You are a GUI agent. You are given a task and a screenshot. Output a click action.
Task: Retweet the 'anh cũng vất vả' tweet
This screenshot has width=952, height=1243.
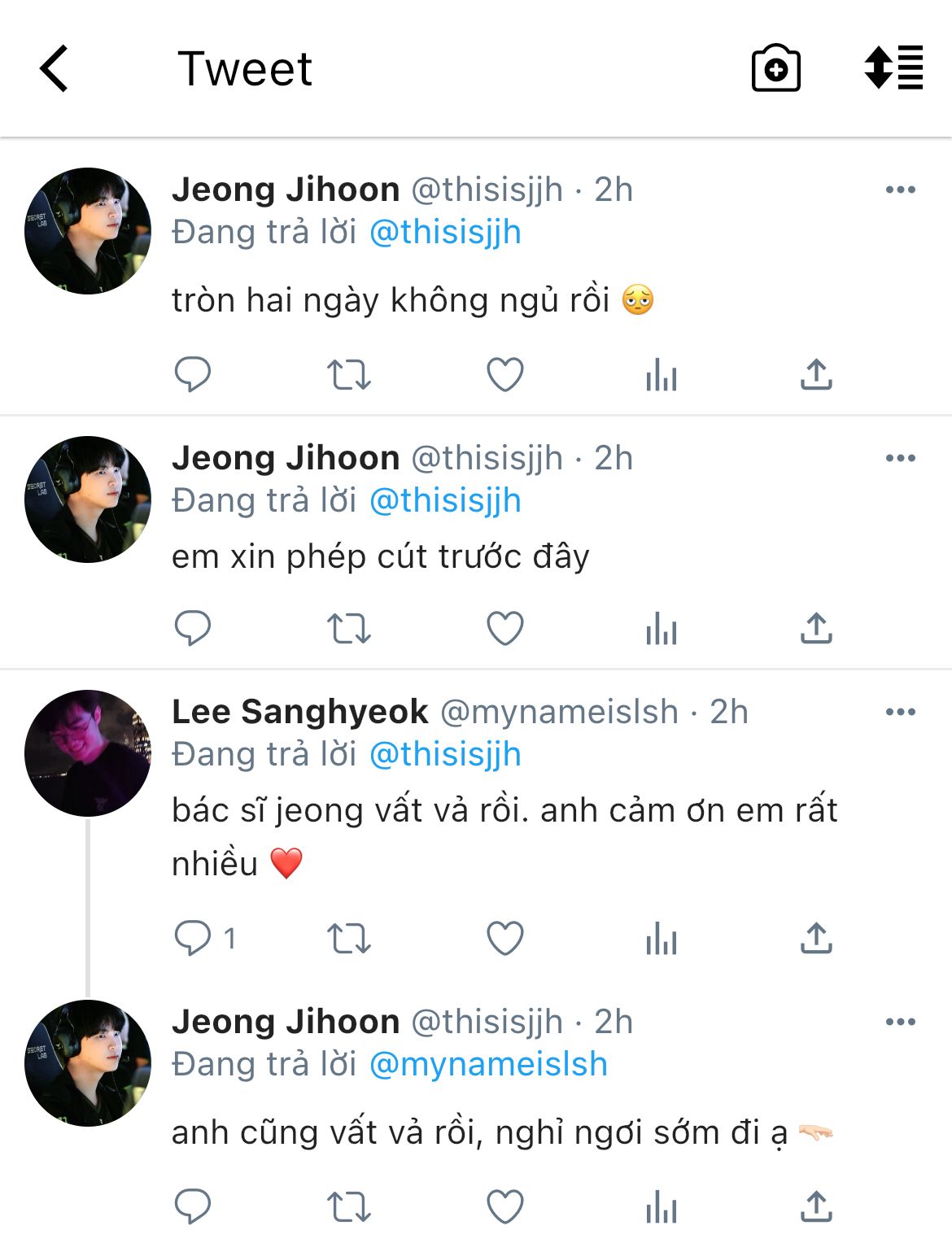pyautogui.click(x=349, y=1207)
